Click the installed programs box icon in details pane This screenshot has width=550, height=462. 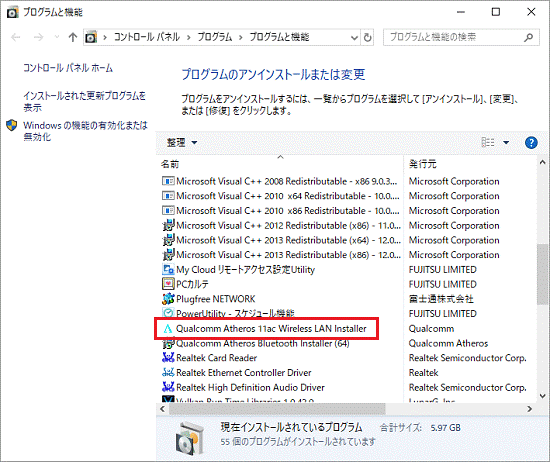click(189, 437)
